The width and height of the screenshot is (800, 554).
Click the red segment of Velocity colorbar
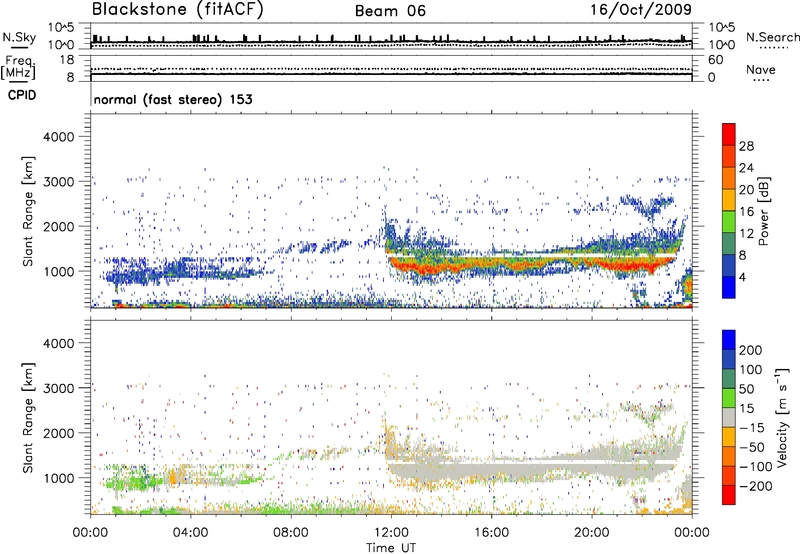(729, 495)
